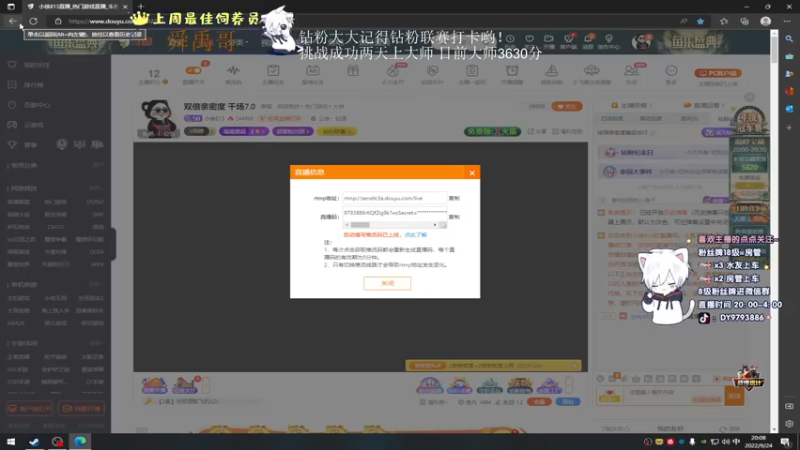Open the 直播回看 link with chevron

click(705, 105)
